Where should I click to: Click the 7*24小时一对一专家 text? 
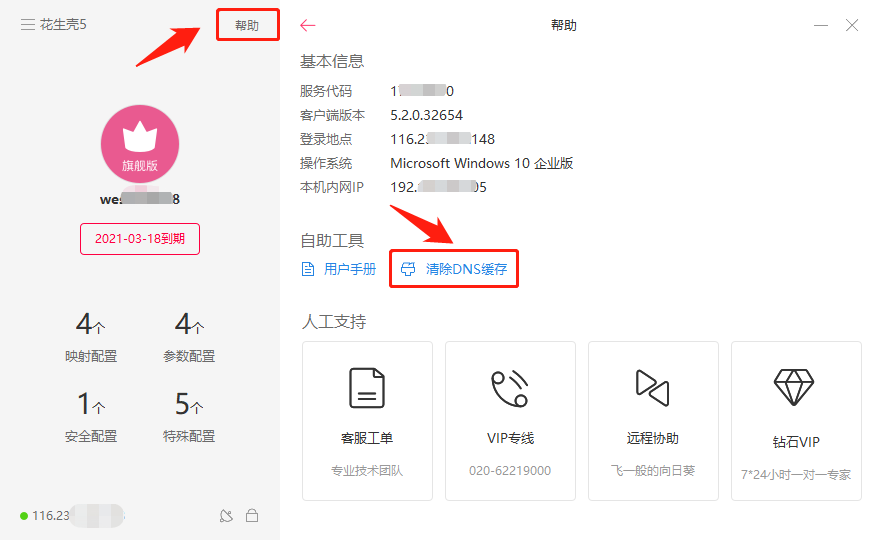click(x=796, y=474)
